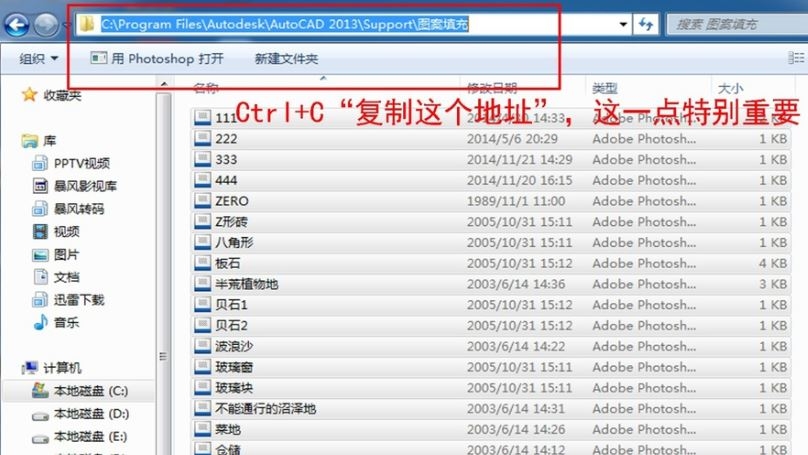The image size is (808, 455).
Task: Sort by the 大小 column header
Action: click(x=731, y=88)
